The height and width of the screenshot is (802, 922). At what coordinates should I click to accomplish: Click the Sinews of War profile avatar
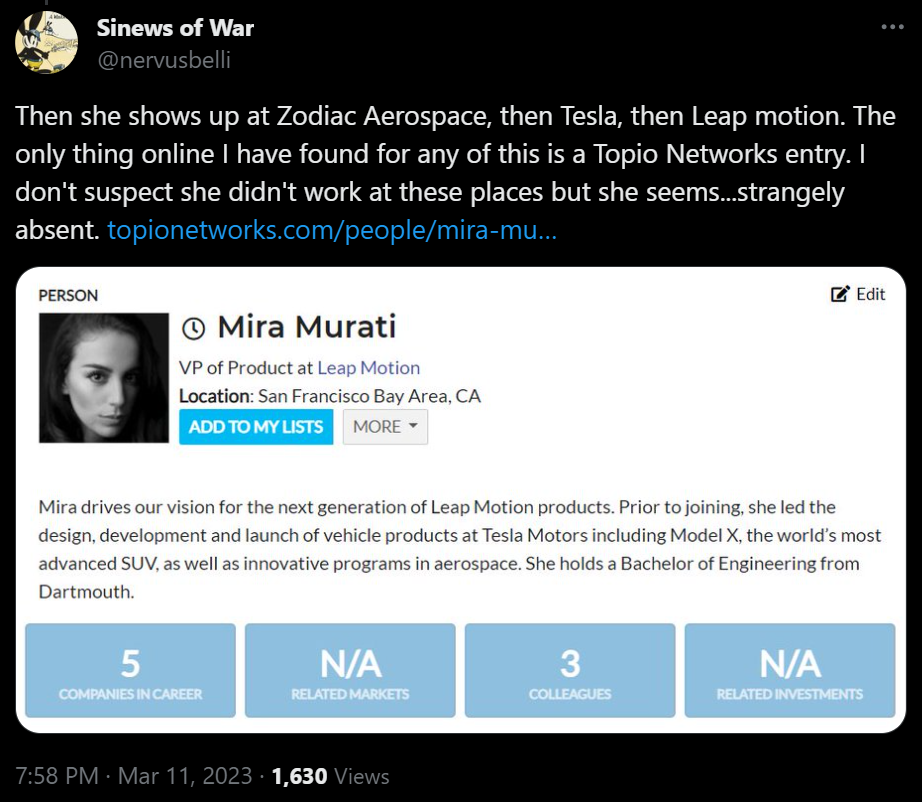46,43
